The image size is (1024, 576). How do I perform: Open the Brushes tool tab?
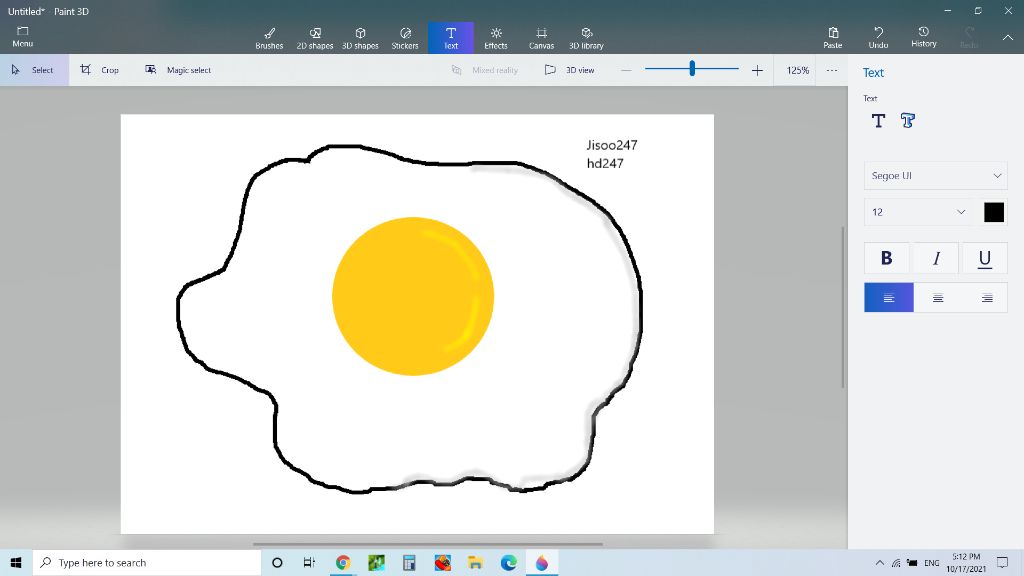coord(269,38)
